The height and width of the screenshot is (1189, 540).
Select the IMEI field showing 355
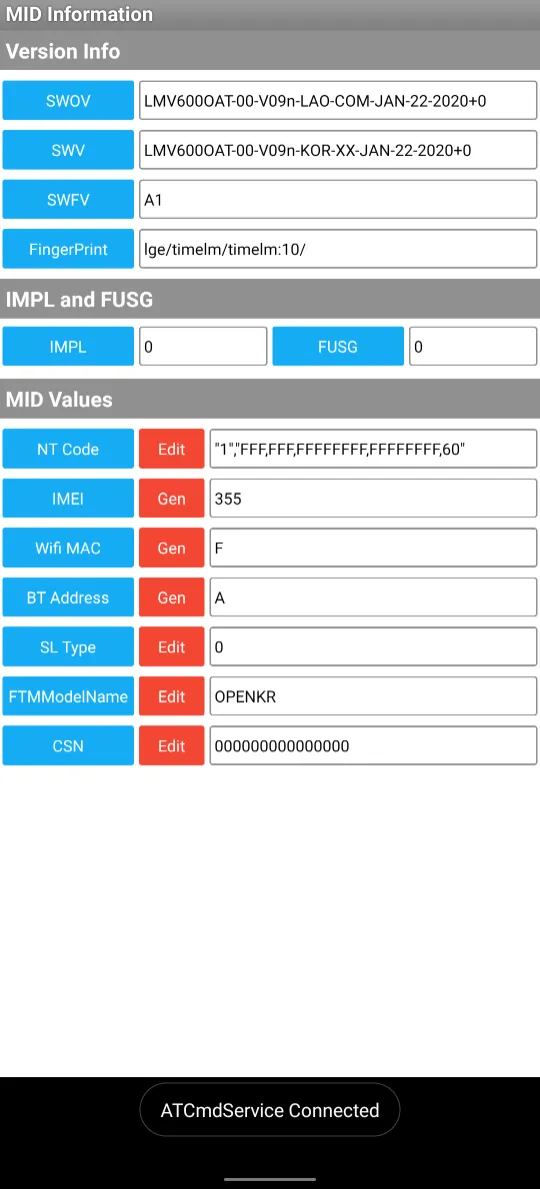(373, 498)
